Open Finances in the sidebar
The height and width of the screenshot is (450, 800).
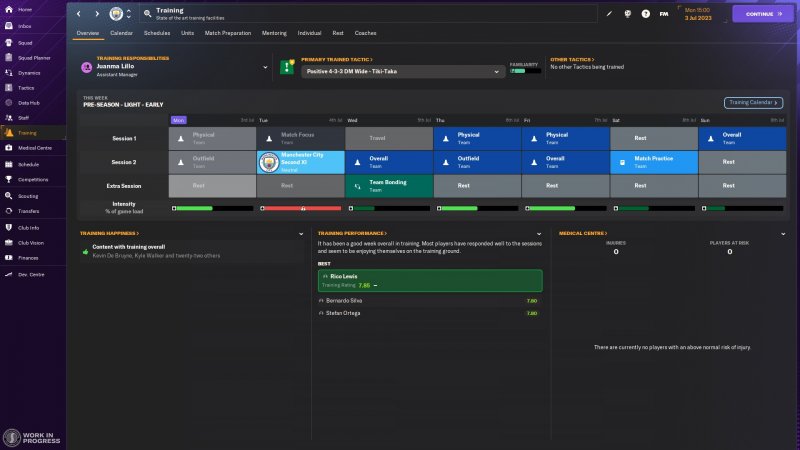27,258
